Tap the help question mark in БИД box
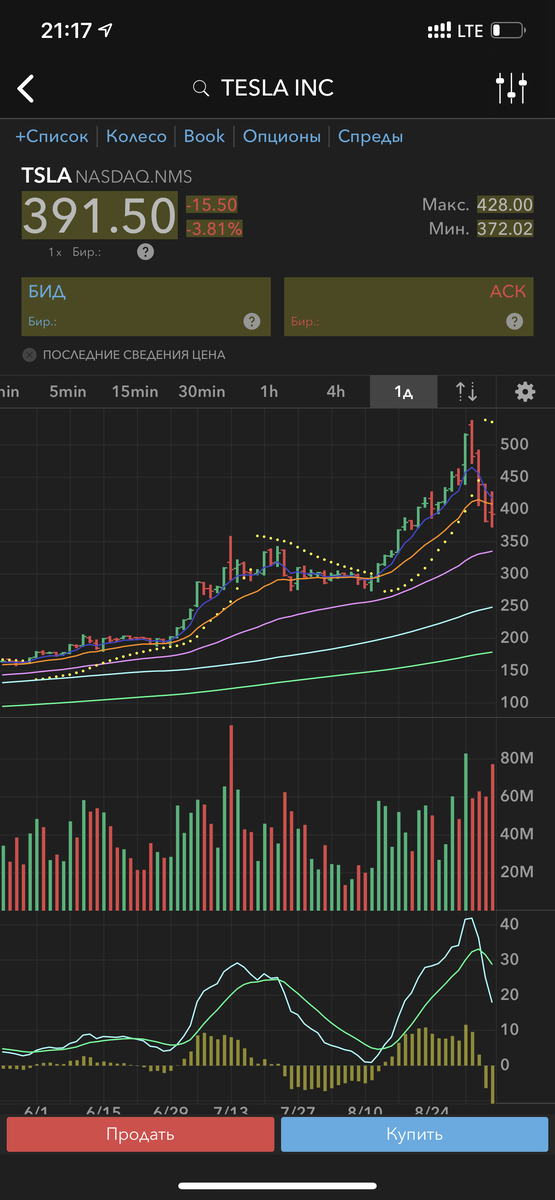This screenshot has width=555, height=1200. pyautogui.click(x=252, y=322)
